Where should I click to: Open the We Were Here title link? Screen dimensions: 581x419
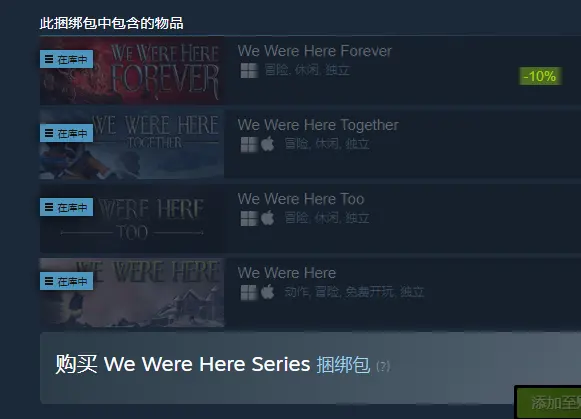tap(287, 273)
